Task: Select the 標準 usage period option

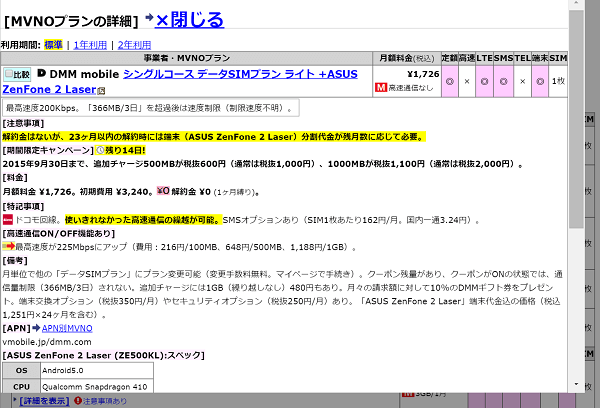Action: click(53, 45)
